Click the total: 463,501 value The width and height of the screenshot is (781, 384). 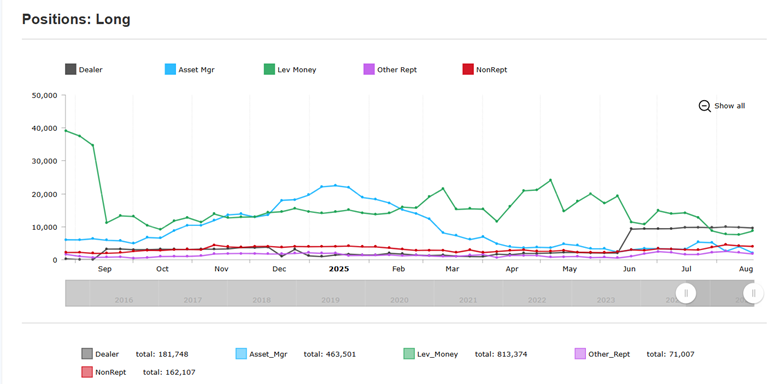coord(330,354)
